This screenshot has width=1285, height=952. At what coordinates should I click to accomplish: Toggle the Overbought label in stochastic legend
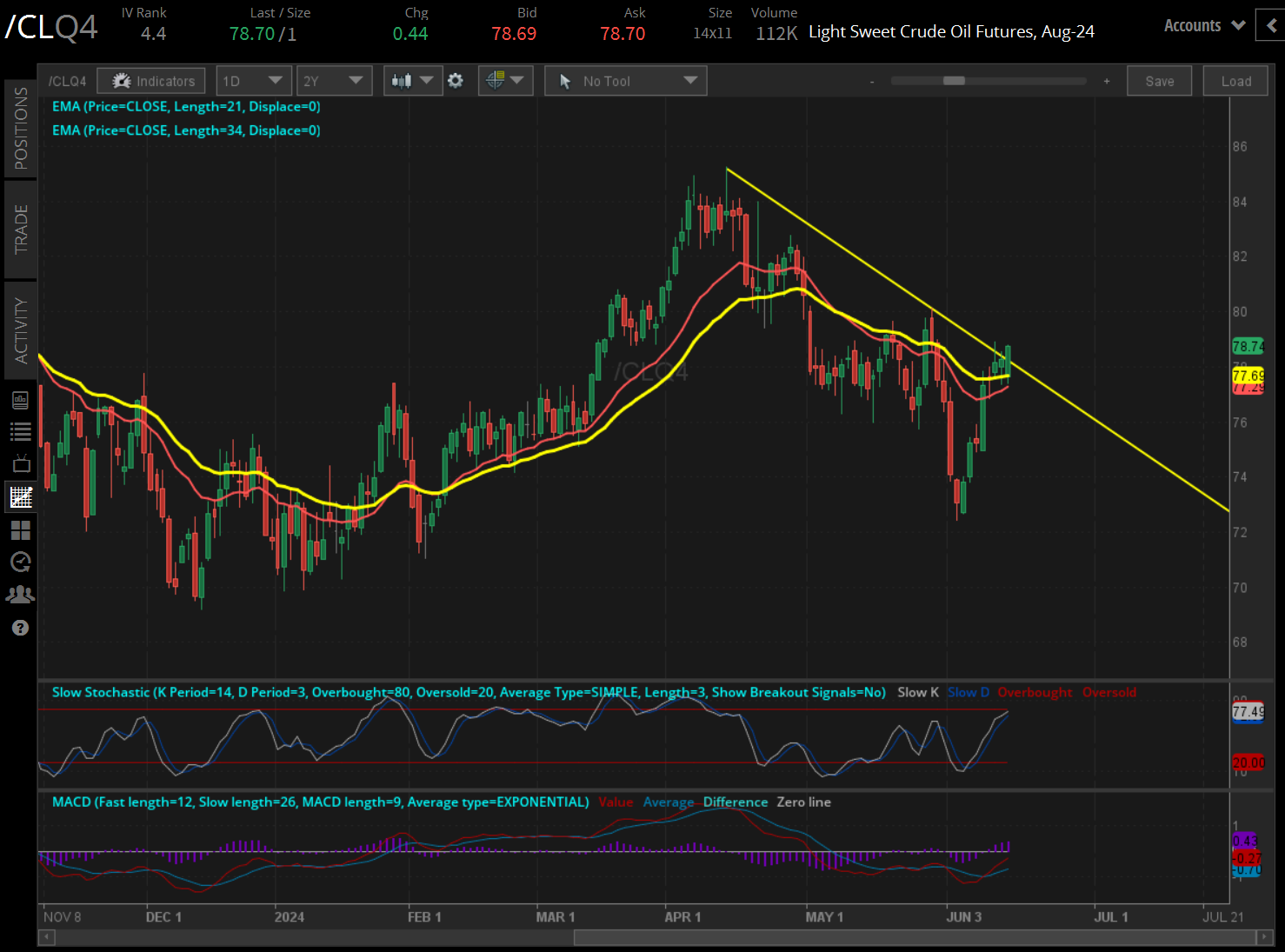pyautogui.click(x=1035, y=692)
